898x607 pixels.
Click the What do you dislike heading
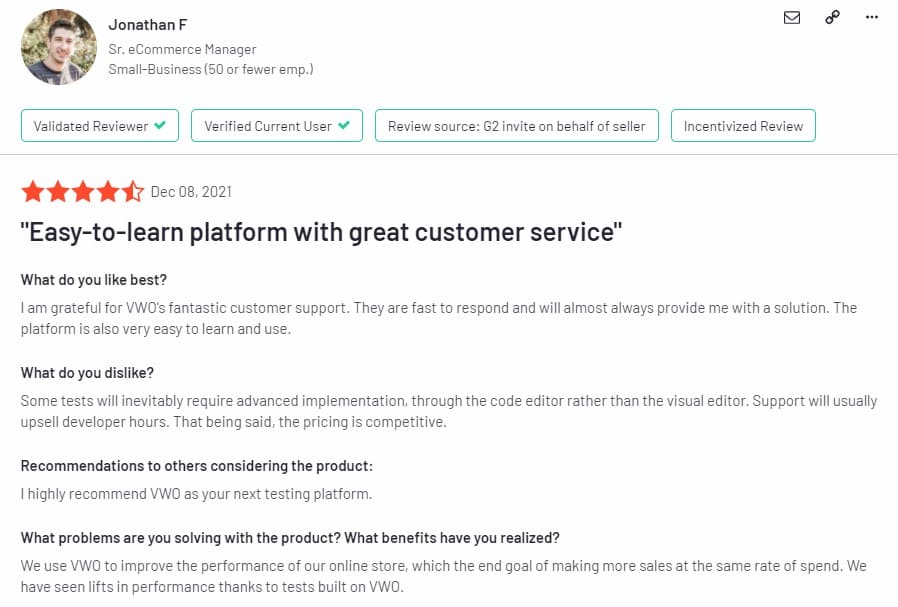[x=87, y=372]
